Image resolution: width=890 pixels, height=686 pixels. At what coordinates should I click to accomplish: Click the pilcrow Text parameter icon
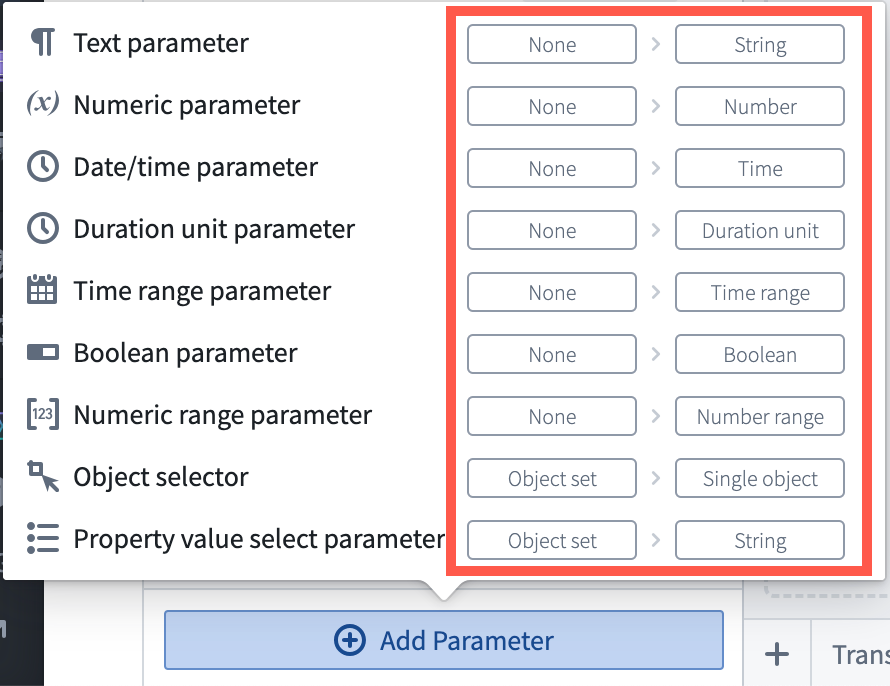click(43, 43)
